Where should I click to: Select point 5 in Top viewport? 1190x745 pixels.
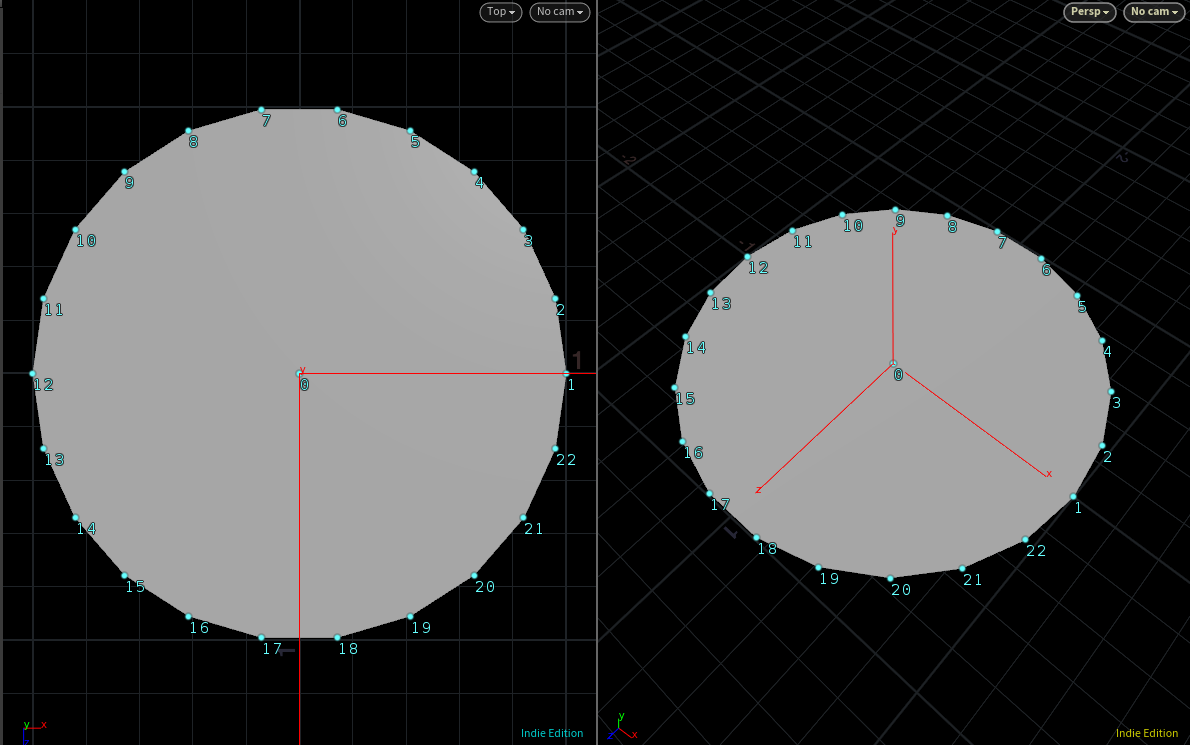coord(410,131)
